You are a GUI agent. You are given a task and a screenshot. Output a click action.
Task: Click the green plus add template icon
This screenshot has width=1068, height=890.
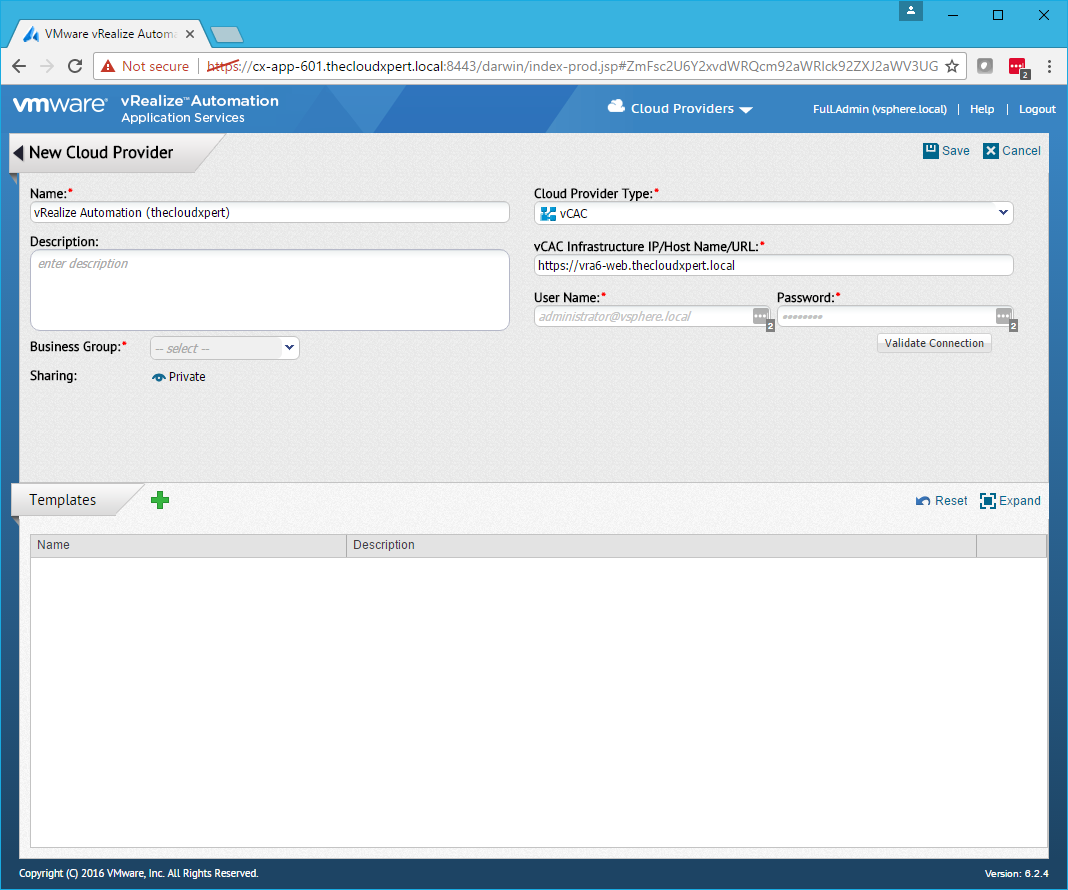[160, 500]
